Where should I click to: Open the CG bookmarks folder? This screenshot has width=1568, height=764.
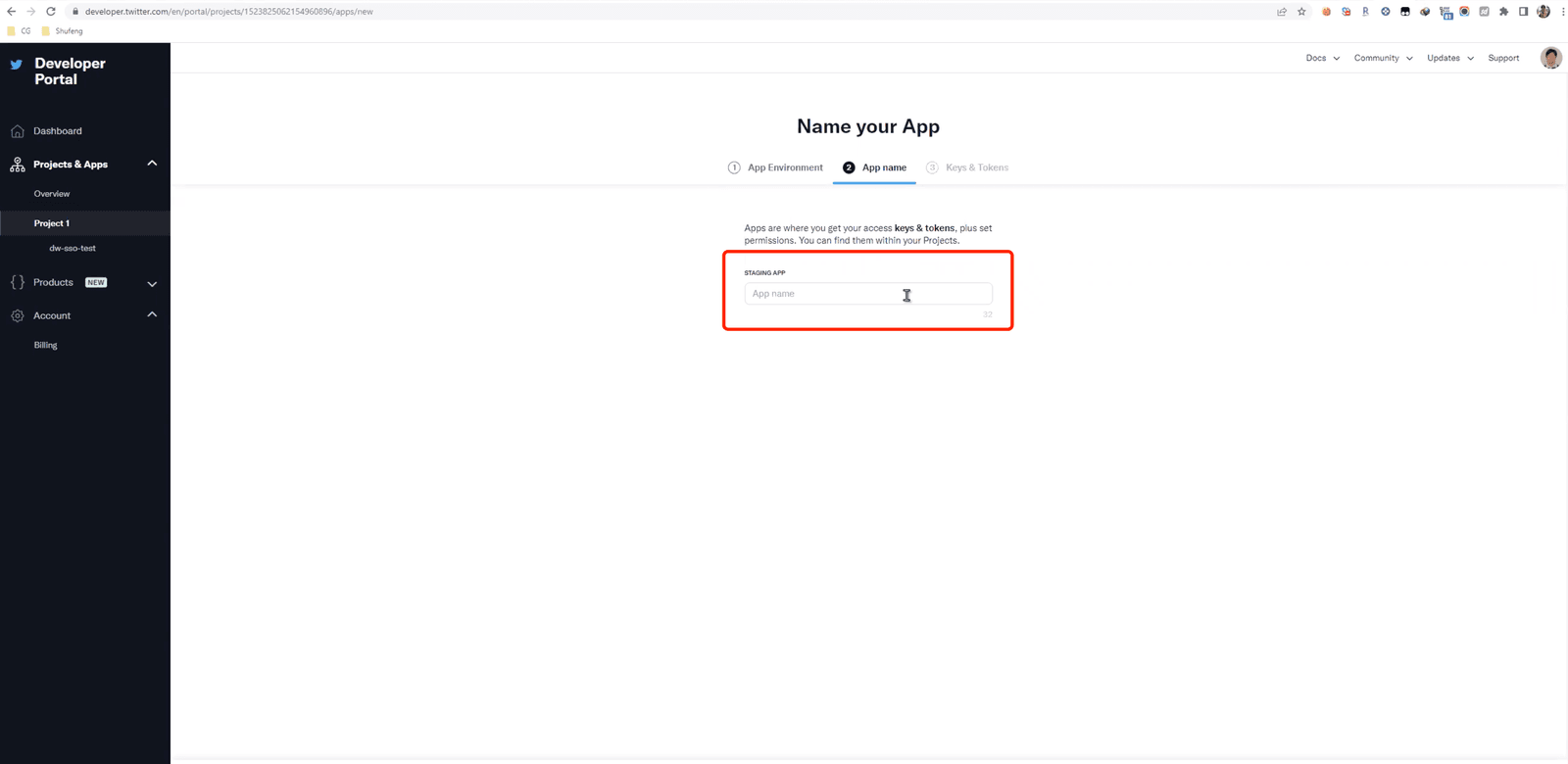tap(19, 31)
